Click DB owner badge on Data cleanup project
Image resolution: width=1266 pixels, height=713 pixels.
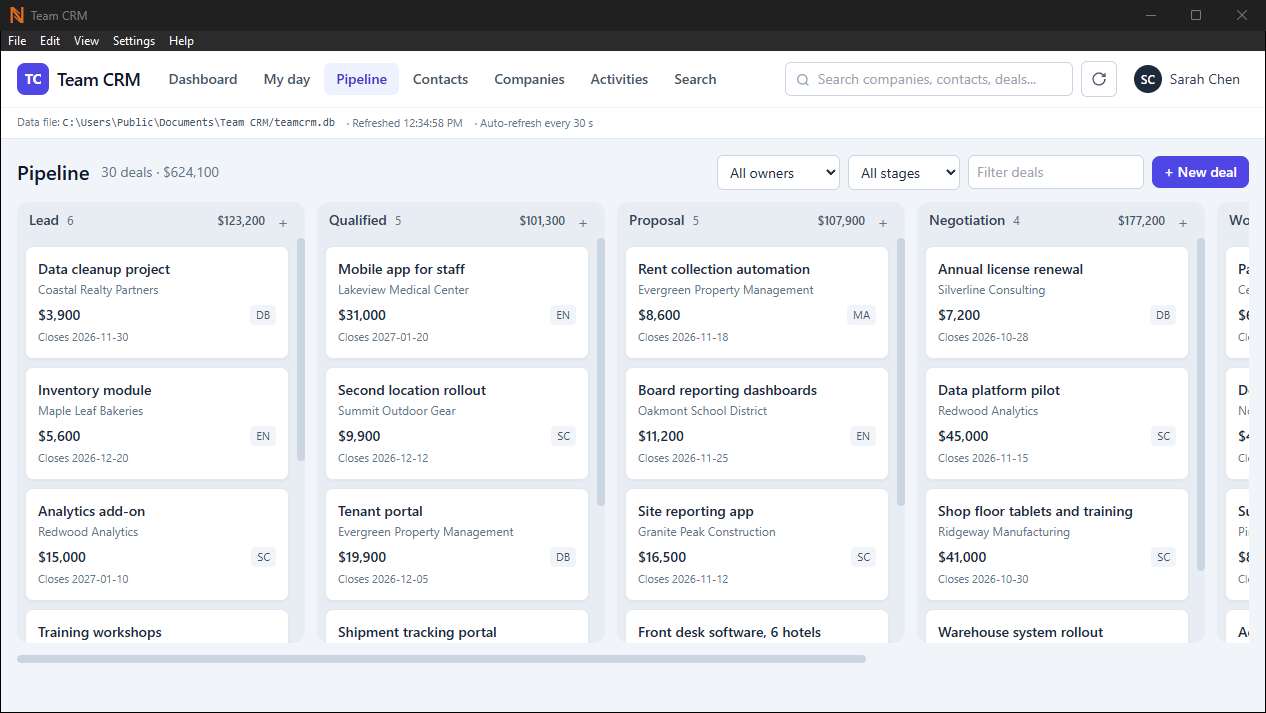[x=263, y=315]
